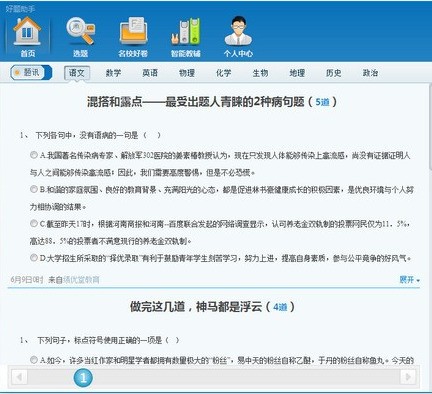Open the 绩优堂教育 source link
Viewport: 432px width, 394px height.
[x=81, y=280]
